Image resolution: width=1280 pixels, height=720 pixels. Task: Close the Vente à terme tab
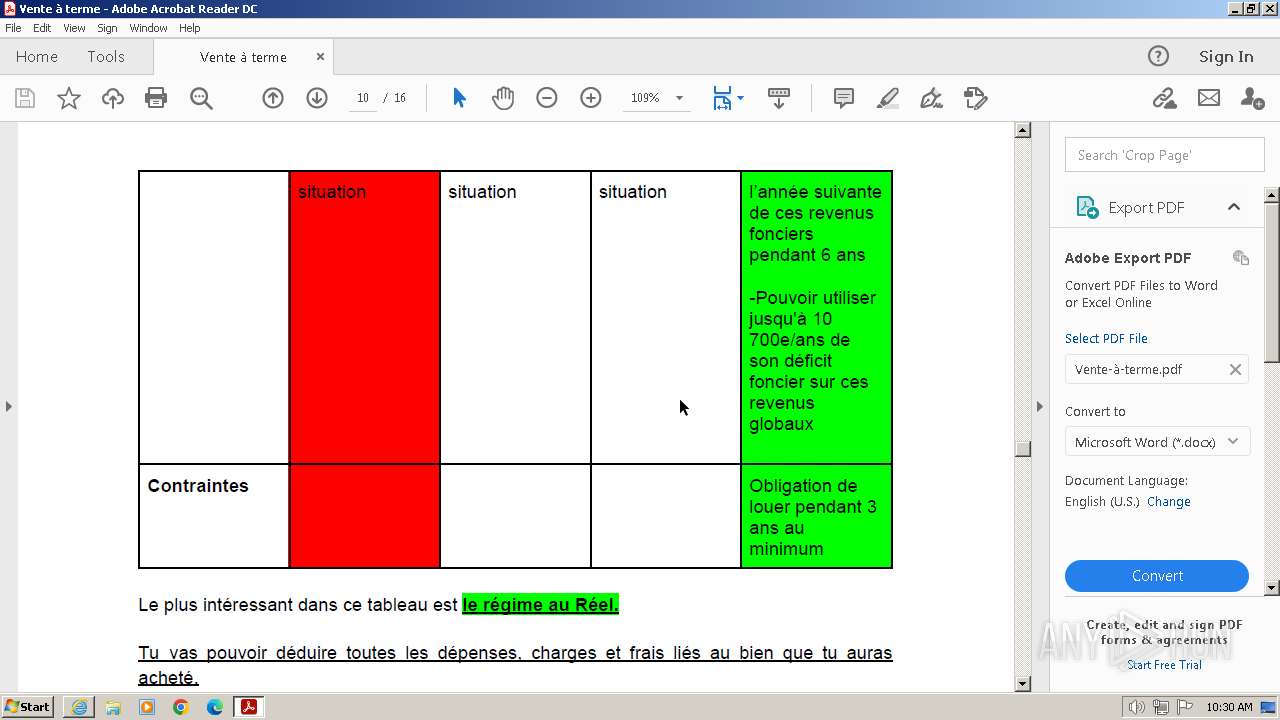[x=320, y=57]
